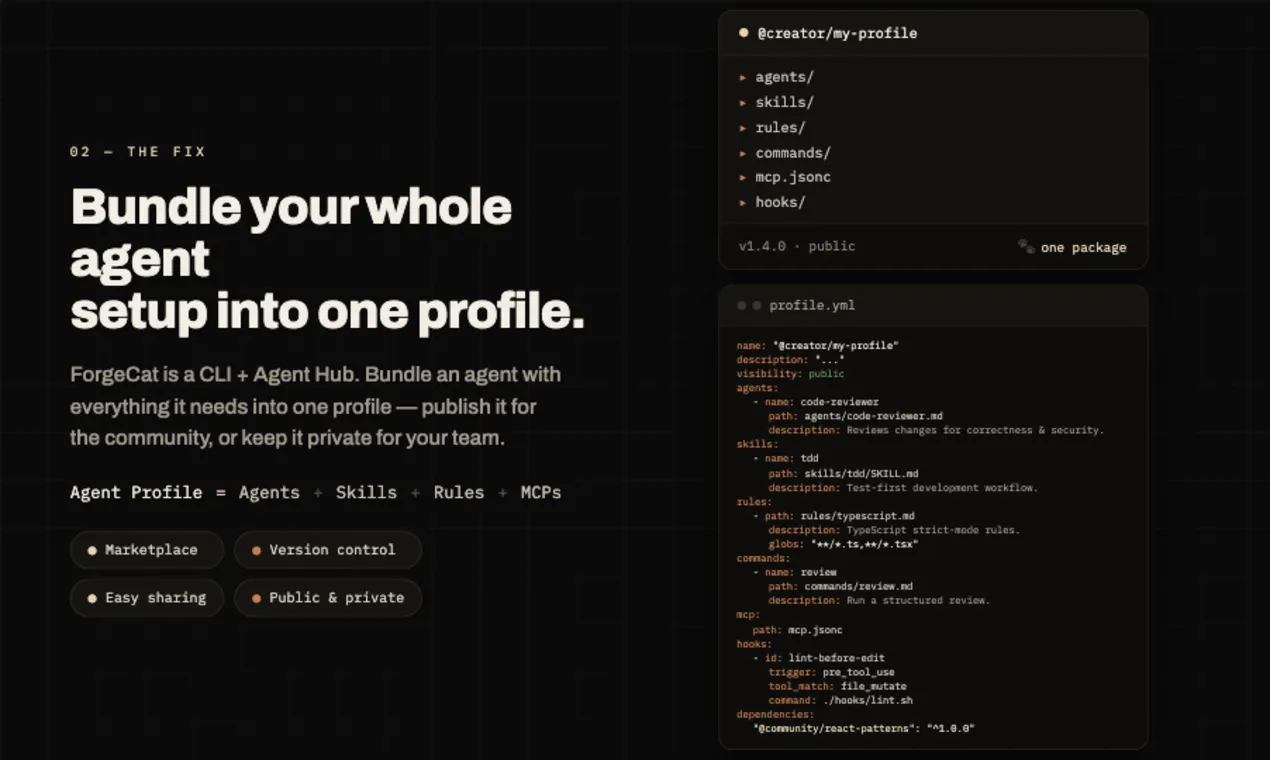Click "Agent Profile" in the formula line

pos(136,492)
